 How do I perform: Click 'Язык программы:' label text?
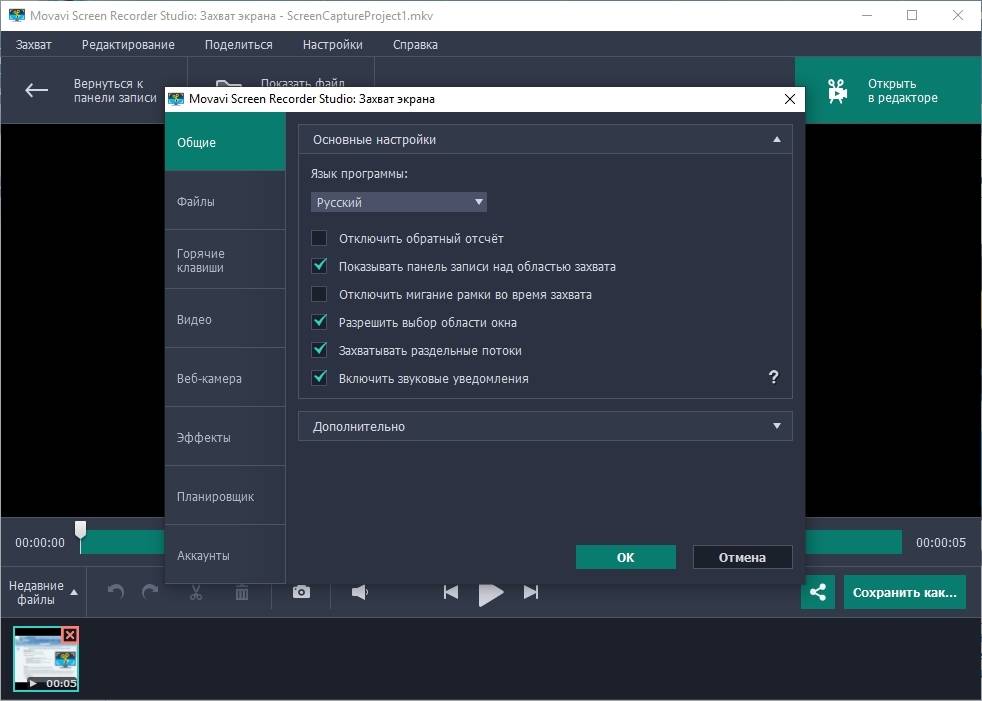pyautogui.click(x=359, y=174)
